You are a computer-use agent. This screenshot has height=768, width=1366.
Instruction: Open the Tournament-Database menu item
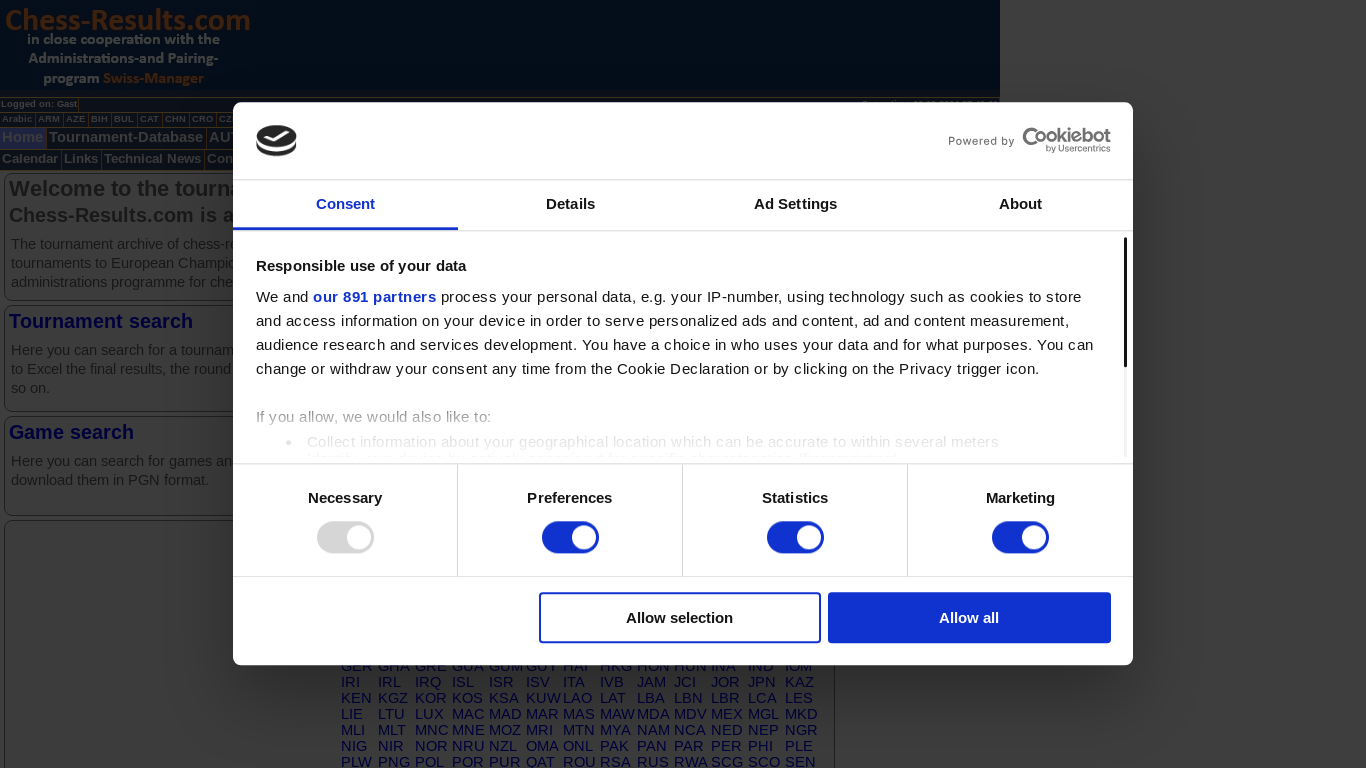(x=126, y=138)
